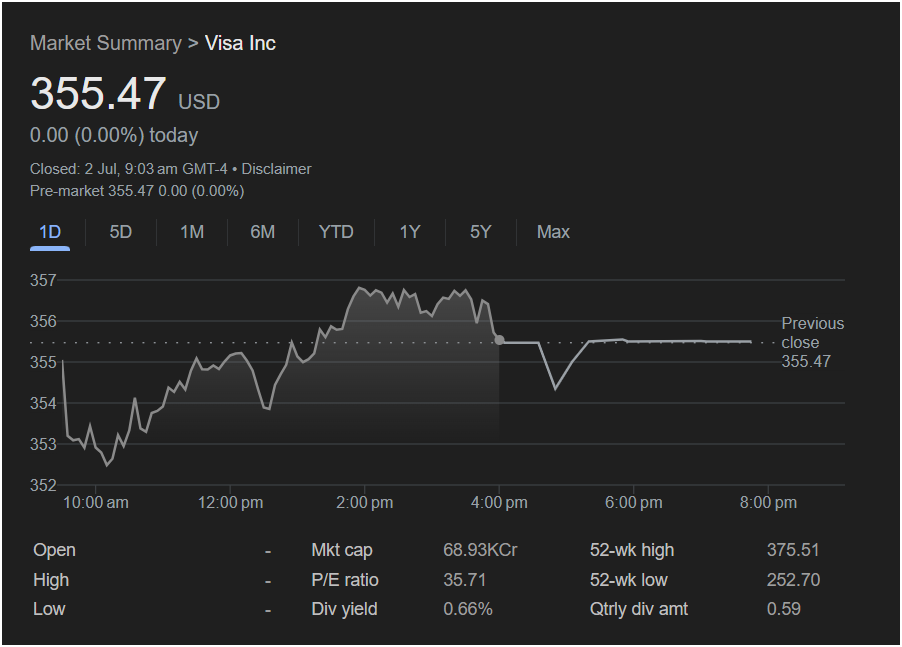Screen dimensions: 902x647
Task: Click the 52-wk low value 252.70
Action: click(x=793, y=580)
